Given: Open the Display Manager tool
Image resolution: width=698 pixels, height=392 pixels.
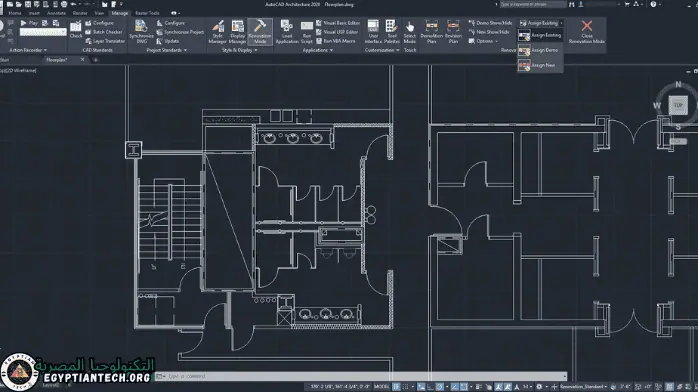Looking at the screenshot, I should pyautogui.click(x=238, y=32).
